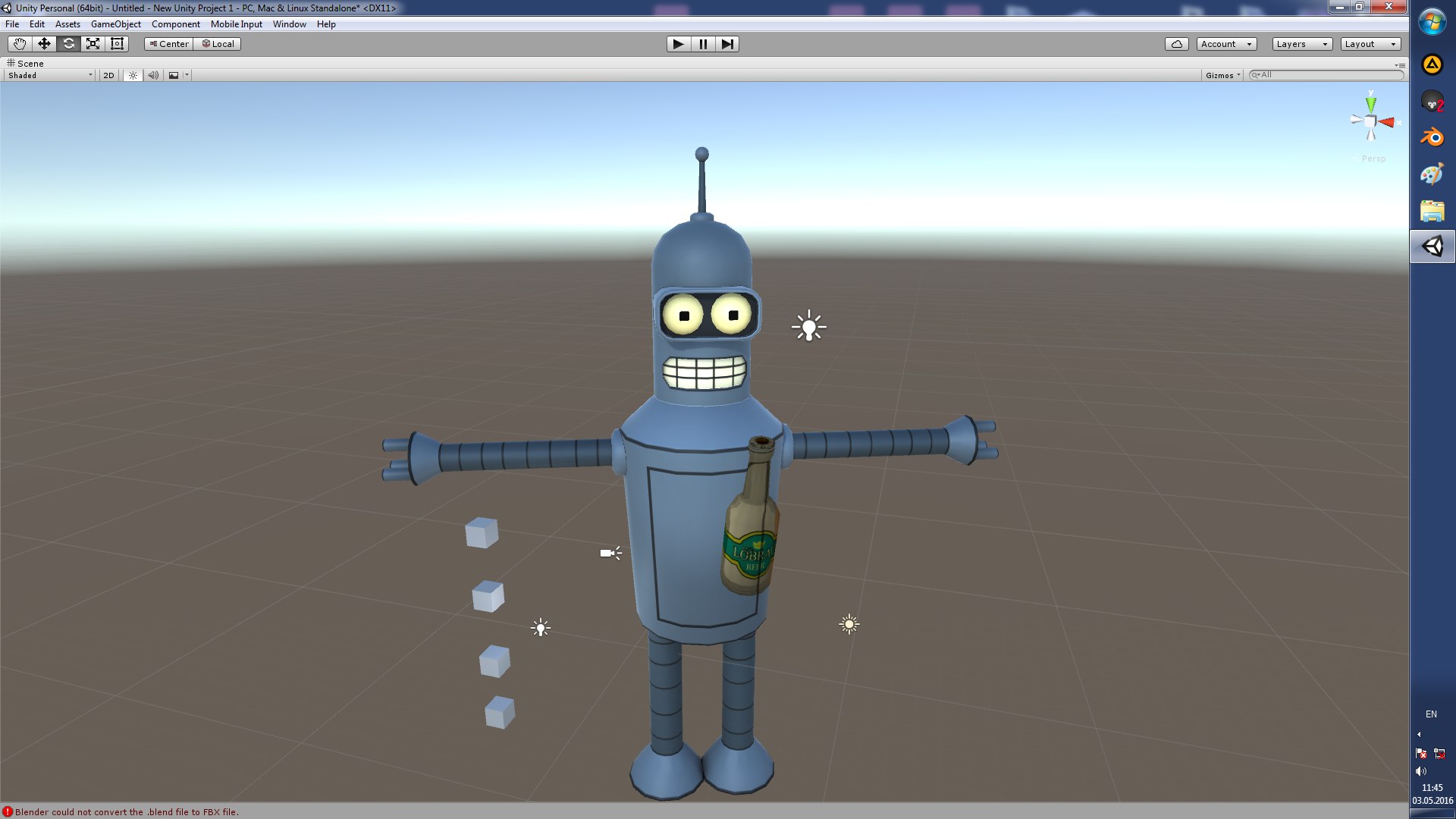Select the sun light gizmo right of Bender's legs
The height and width of the screenshot is (819, 1456).
click(x=849, y=624)
